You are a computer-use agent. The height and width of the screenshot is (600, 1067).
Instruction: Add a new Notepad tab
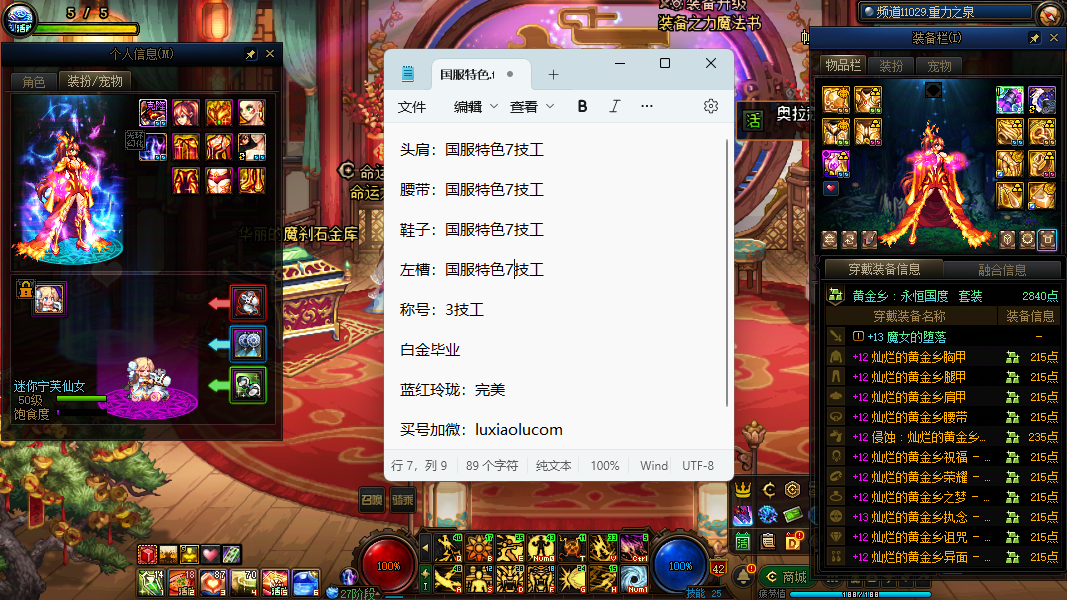553,75
